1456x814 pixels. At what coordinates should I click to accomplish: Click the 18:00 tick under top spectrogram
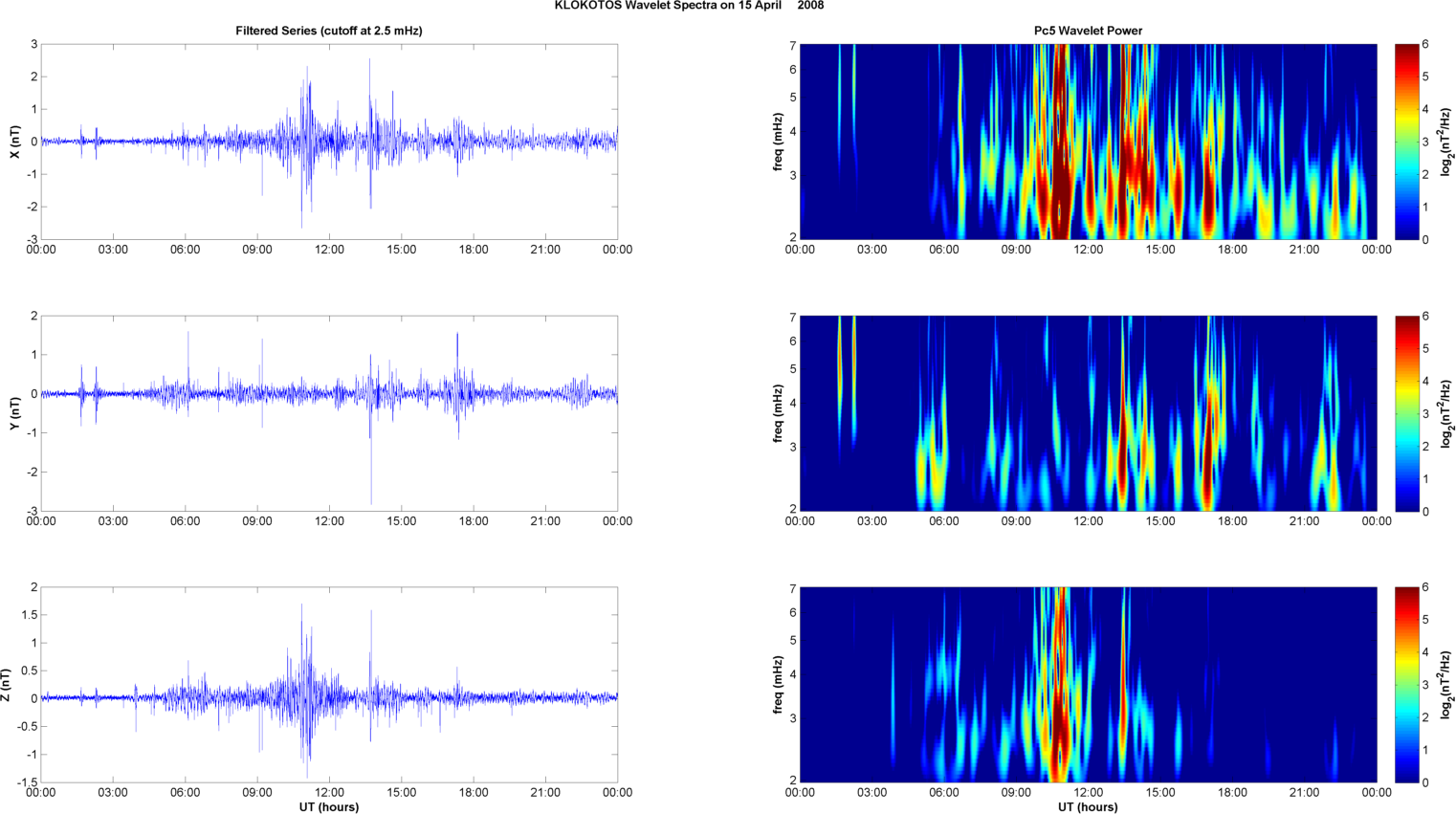tap(1232, 250)
